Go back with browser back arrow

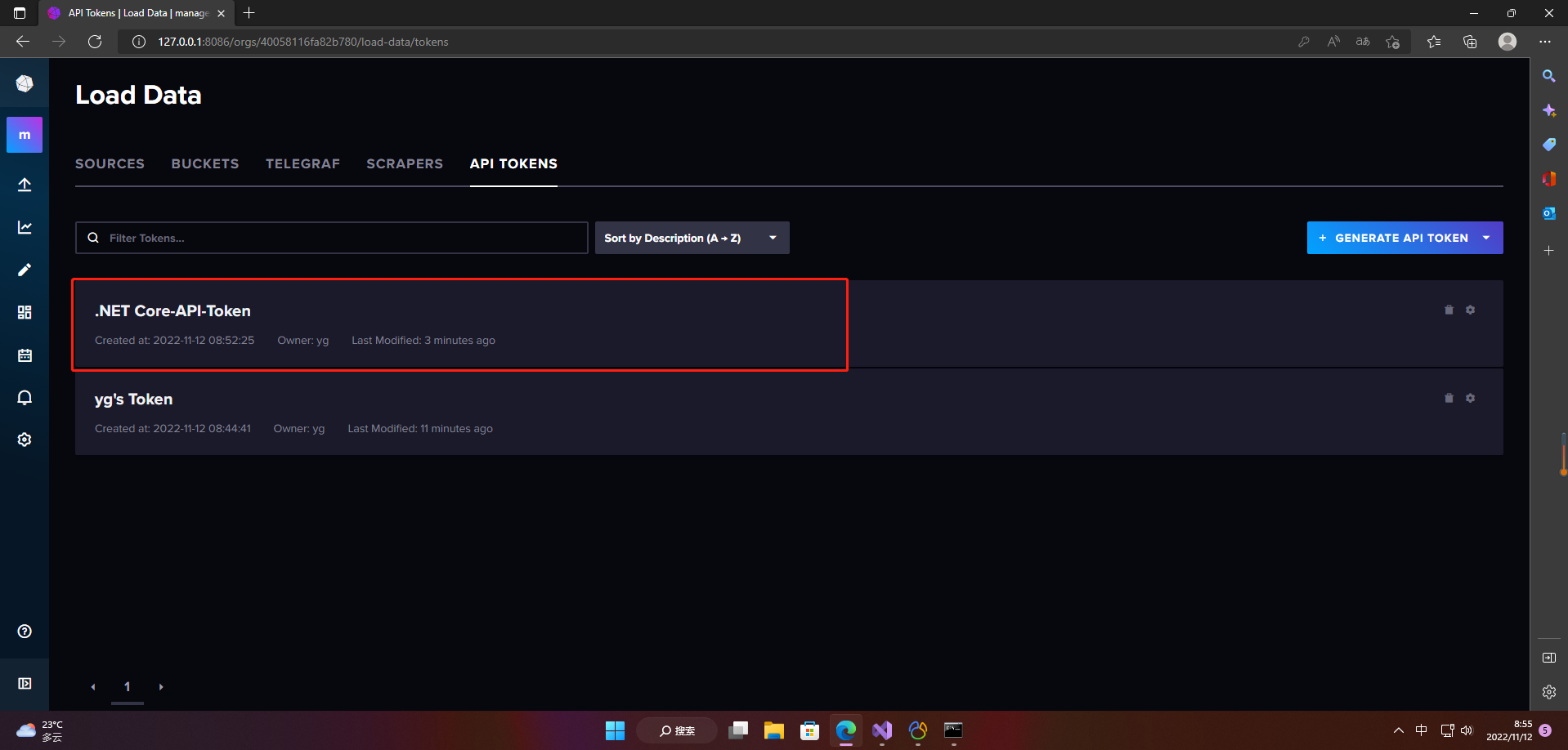(23, 42)
